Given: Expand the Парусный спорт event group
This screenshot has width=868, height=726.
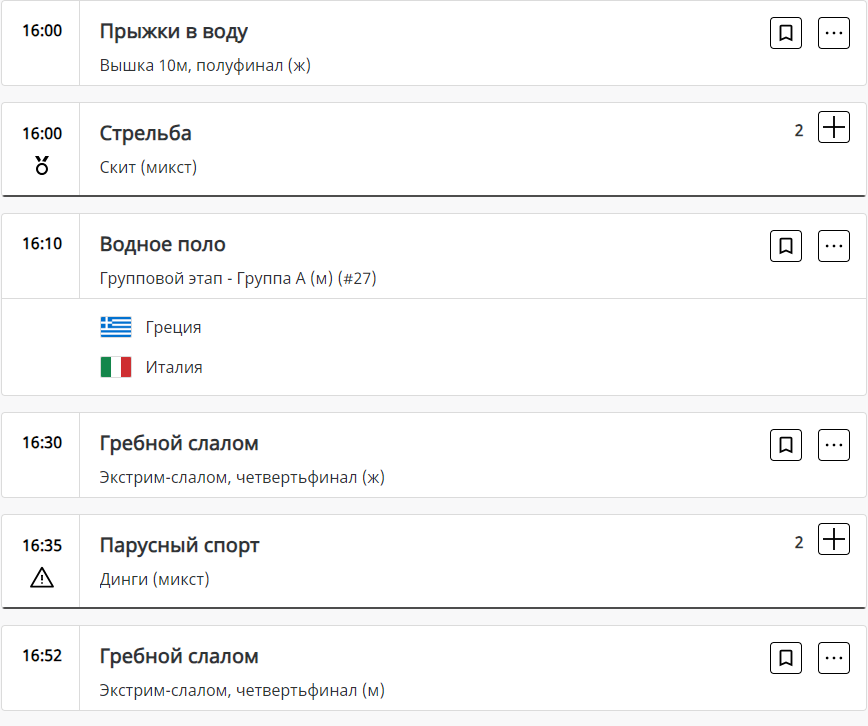Looking at the screenshot, I should pos(834,539).
